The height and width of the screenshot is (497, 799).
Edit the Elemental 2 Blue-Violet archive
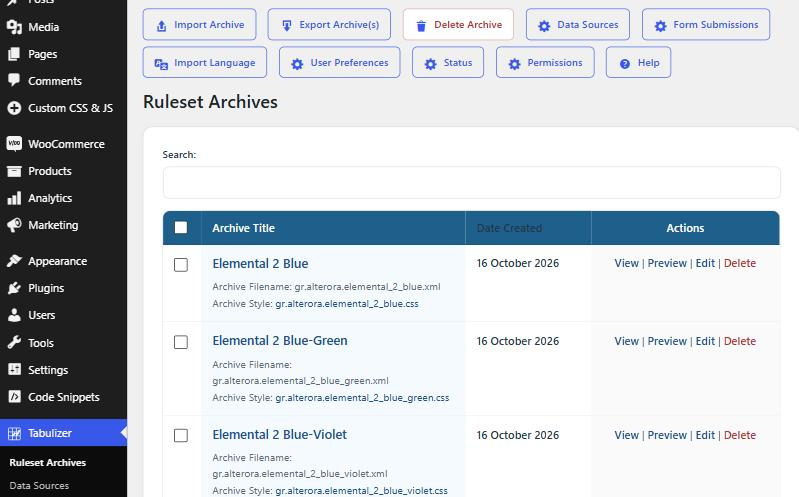705,435
